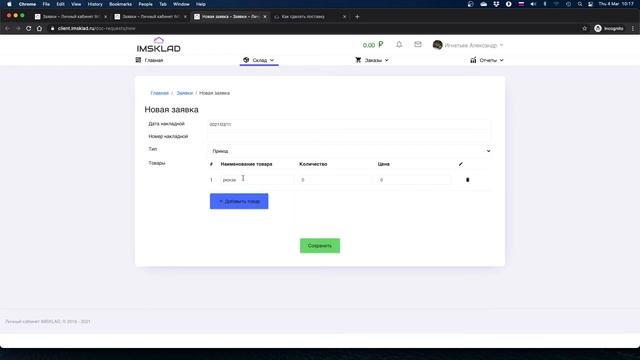Click Spotlight search icon in menu bar
Viewport: 640px width, 360px height.
click(580, 4)
